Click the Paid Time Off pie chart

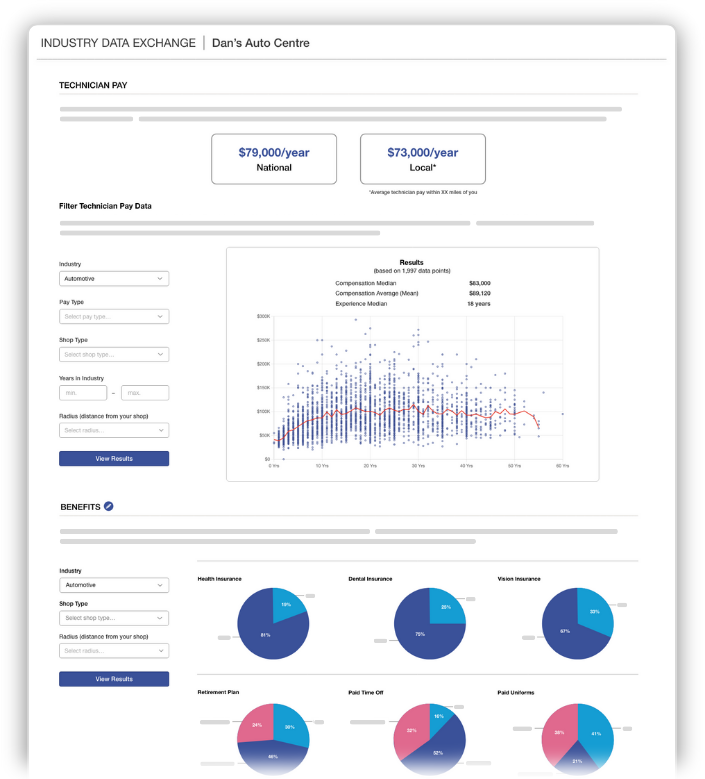tap(430, 739)
